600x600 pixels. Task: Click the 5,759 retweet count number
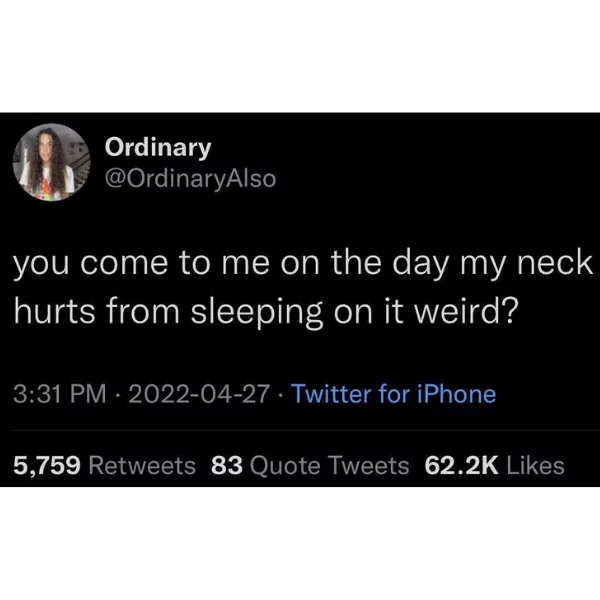pos(47,466)
